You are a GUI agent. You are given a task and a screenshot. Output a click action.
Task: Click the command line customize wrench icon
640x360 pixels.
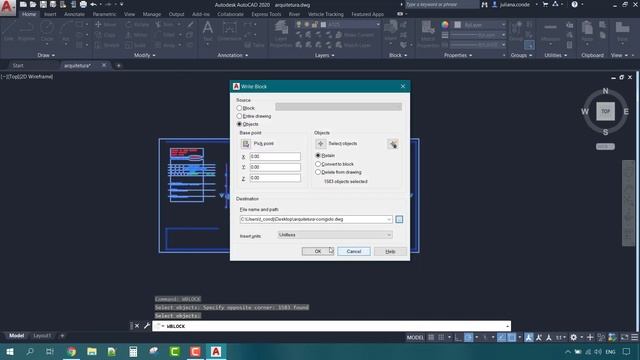[147, 326]
